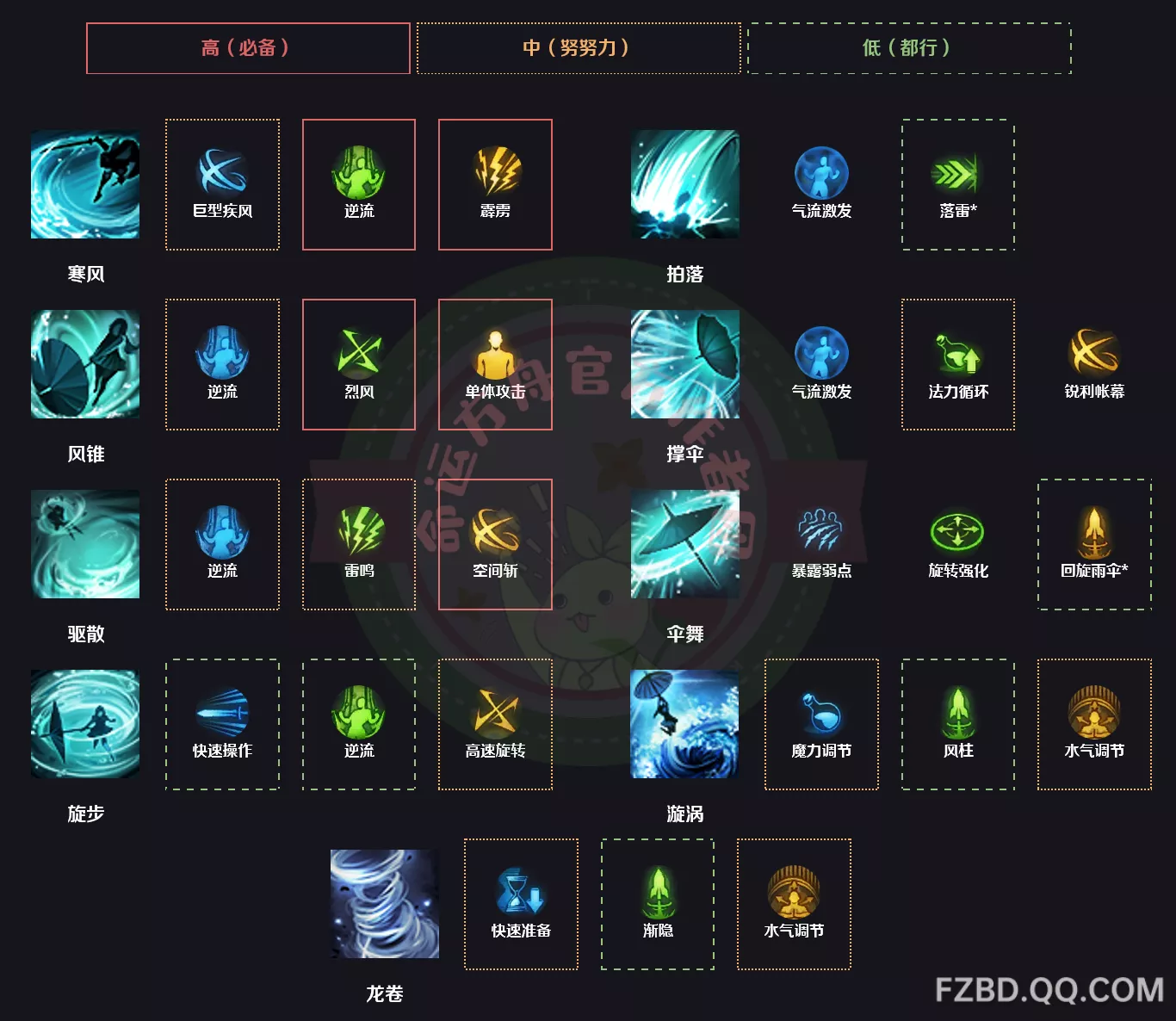Open the 寒风 skill thumbnail

tap(85, 184)
